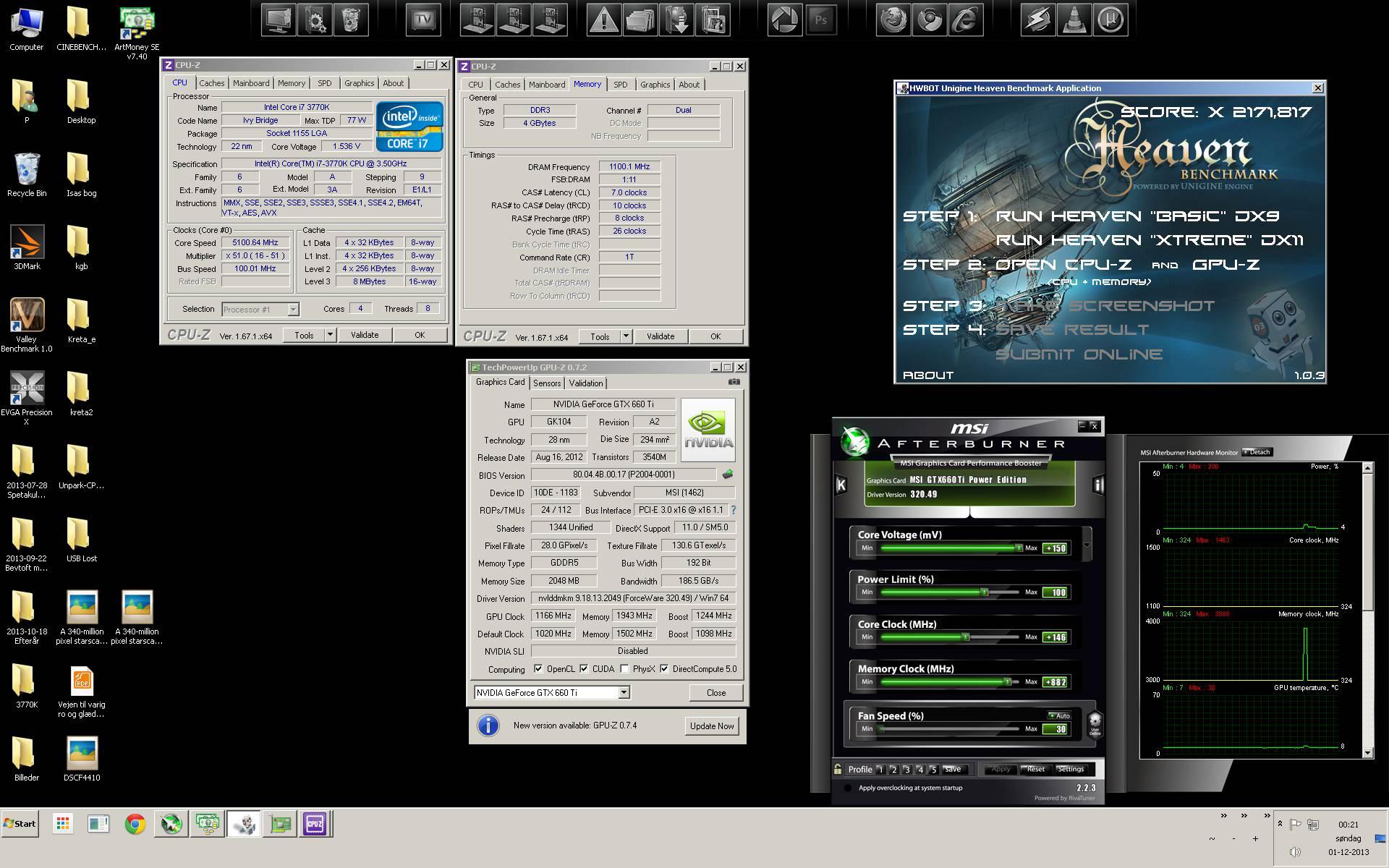The width and height of the screenshot is (1389, 868).
Task: Open VLC cone icon in dock
Action: (1074, 20)
